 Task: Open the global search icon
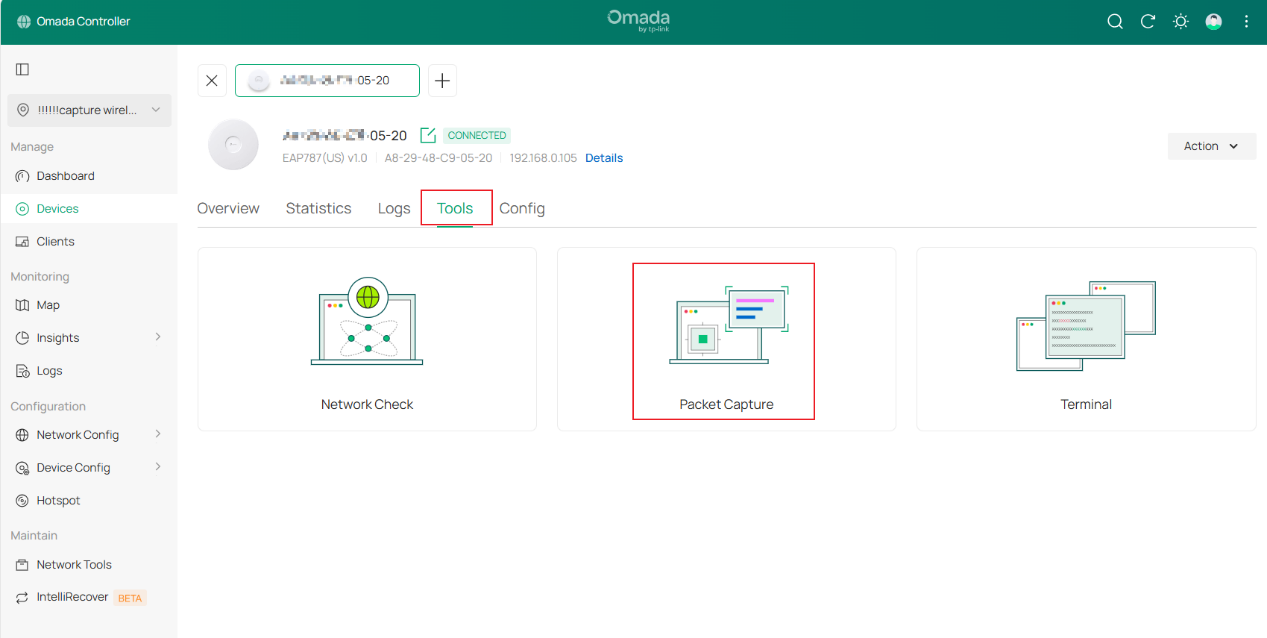tap(1115, 21)
